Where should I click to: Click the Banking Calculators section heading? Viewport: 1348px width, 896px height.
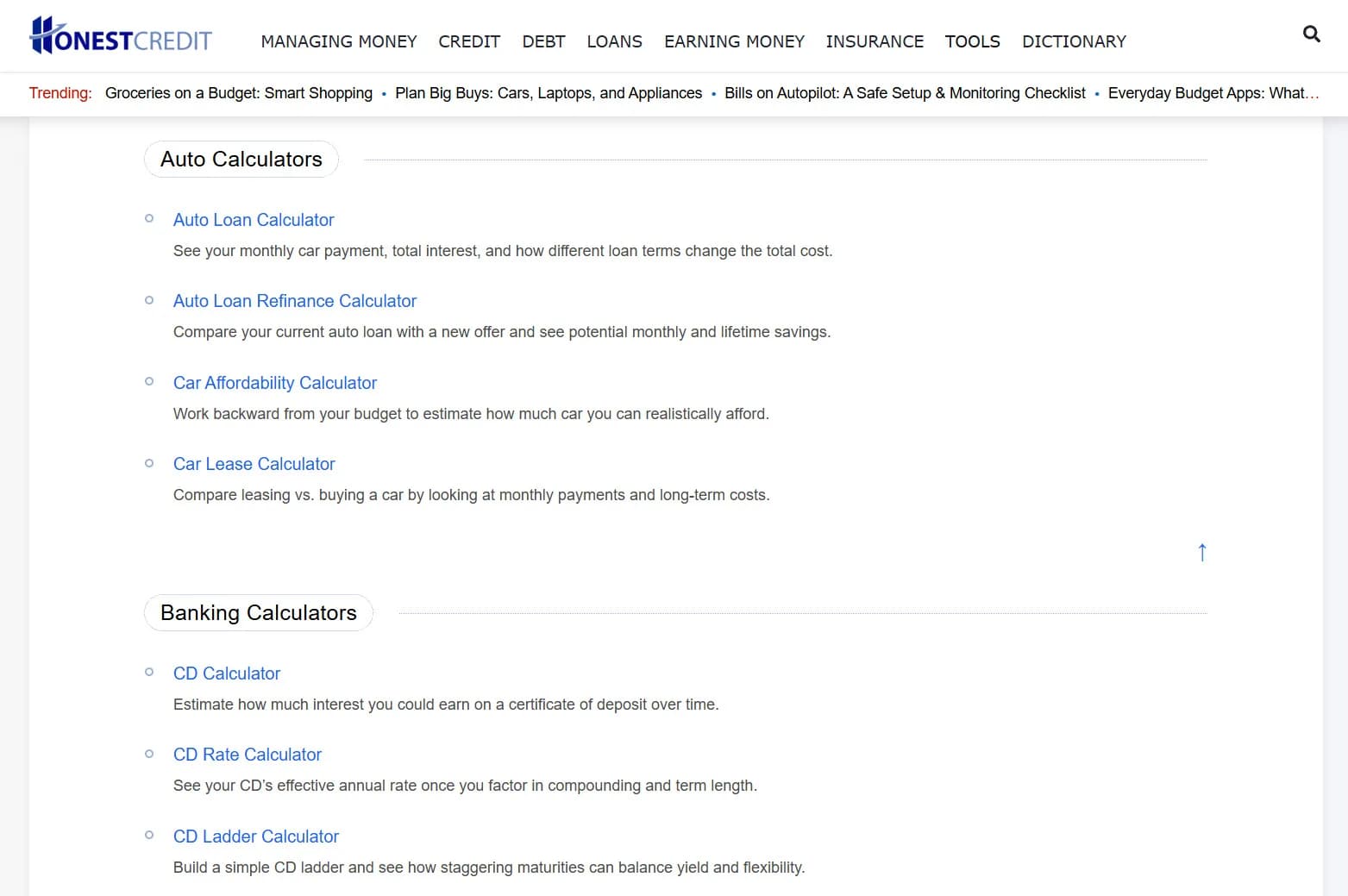(259, 613)
